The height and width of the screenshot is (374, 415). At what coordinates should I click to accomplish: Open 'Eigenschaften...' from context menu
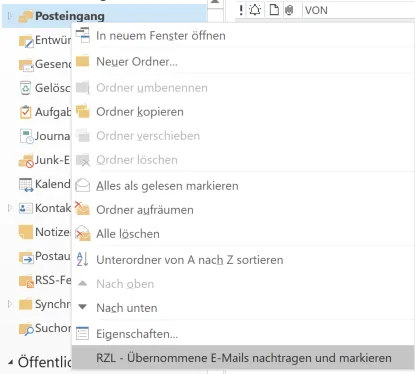243,334
